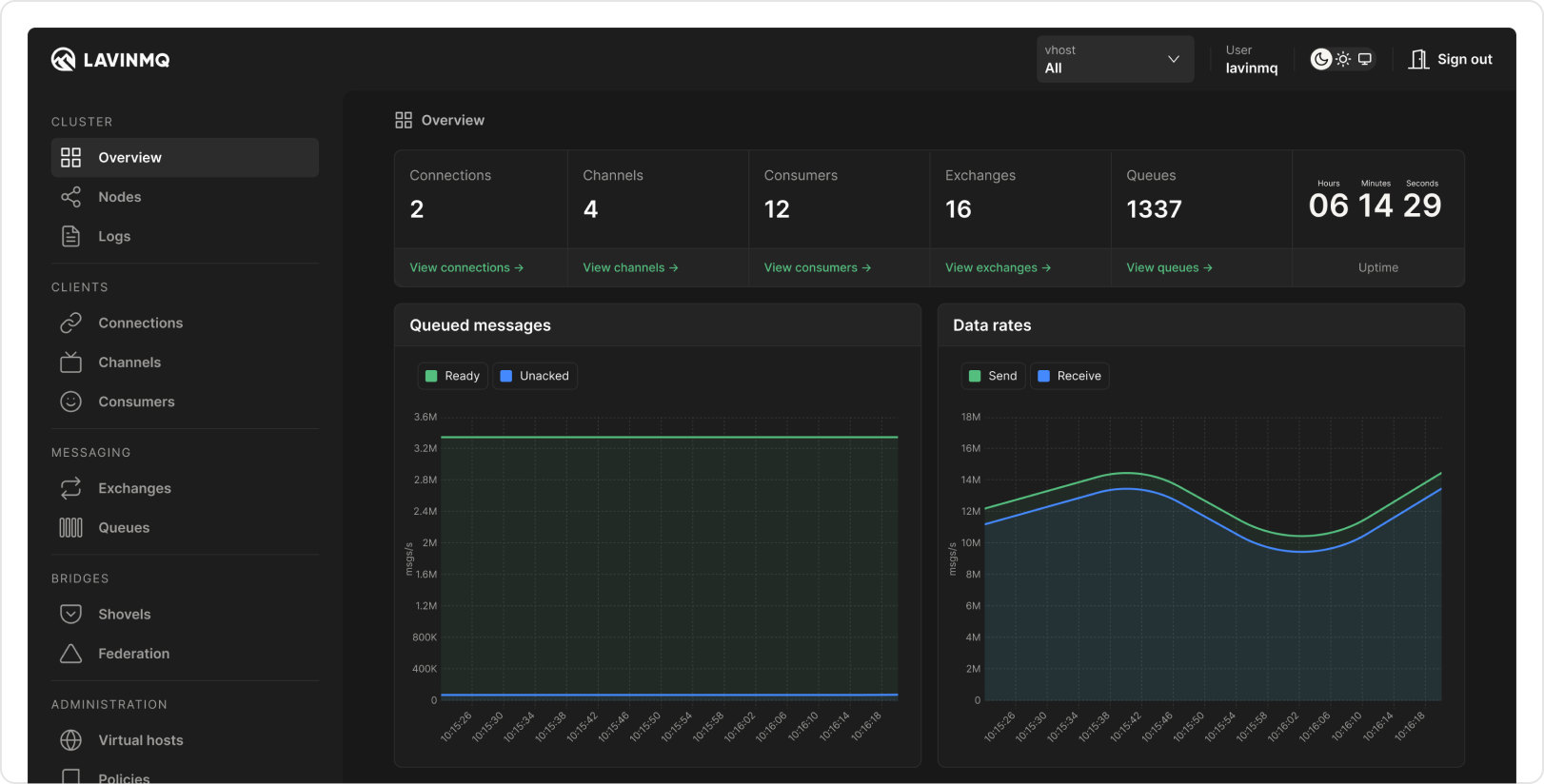1544x784 pixels.
Task: Switch to light theme sun icon
Action: pyautogui.click(x=1343, y=59)
